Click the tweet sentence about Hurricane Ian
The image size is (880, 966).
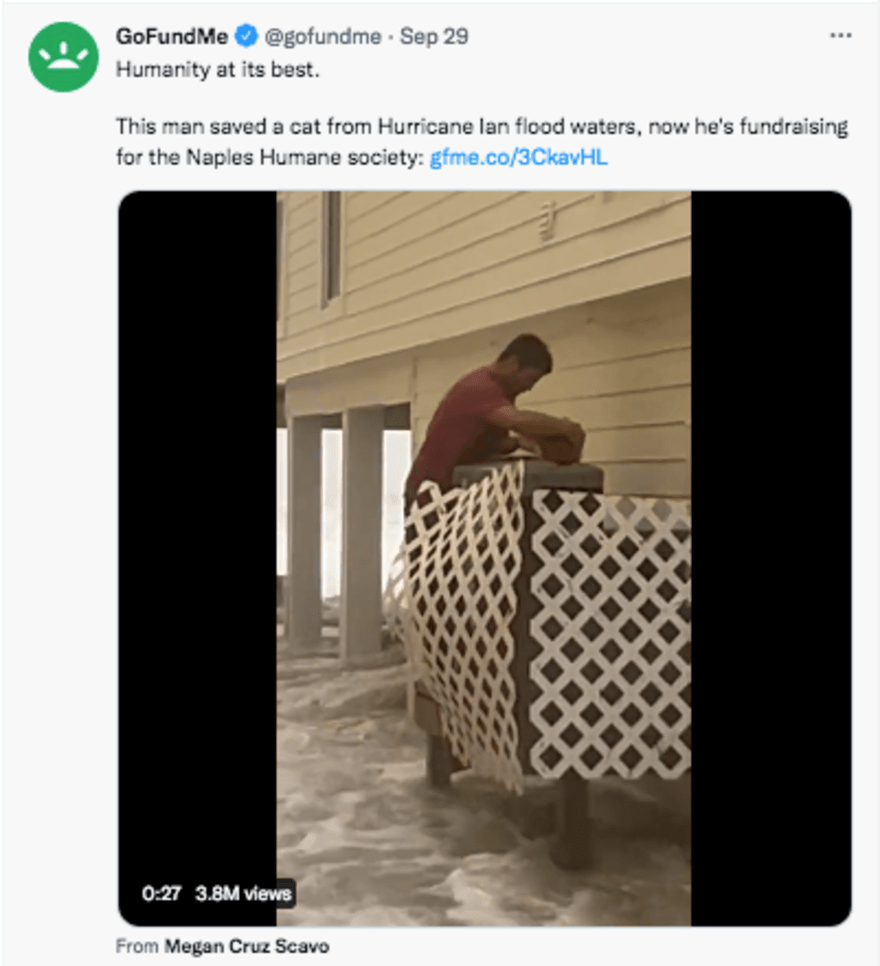coord(482,142)
